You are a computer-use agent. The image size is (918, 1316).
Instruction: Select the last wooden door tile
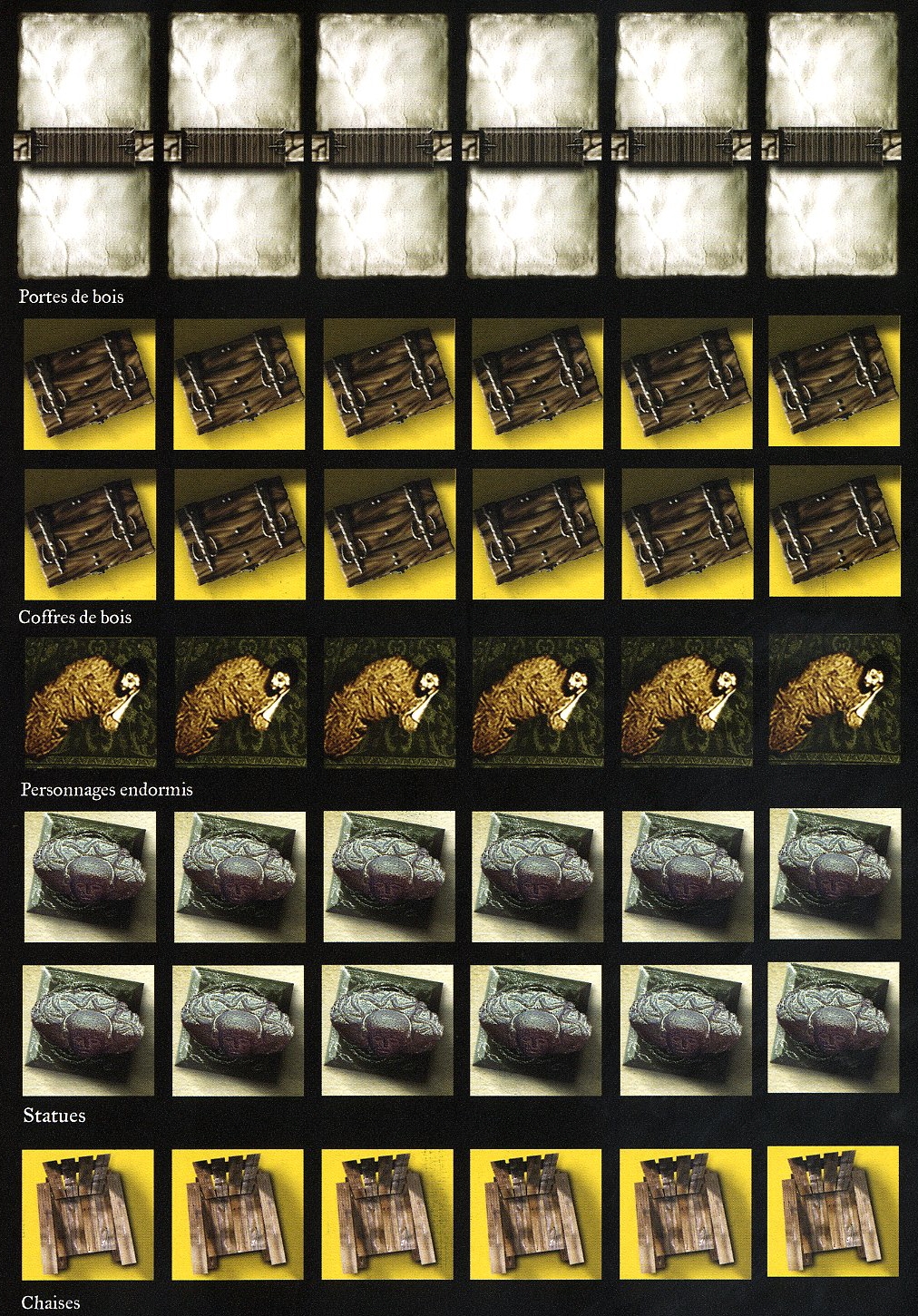pos(833,148)
